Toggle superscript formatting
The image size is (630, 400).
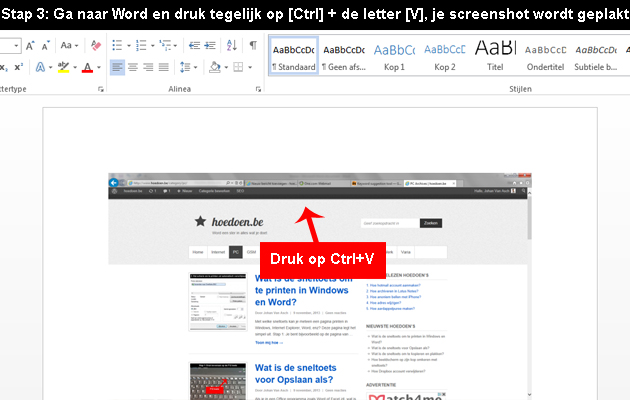point(18,67)
